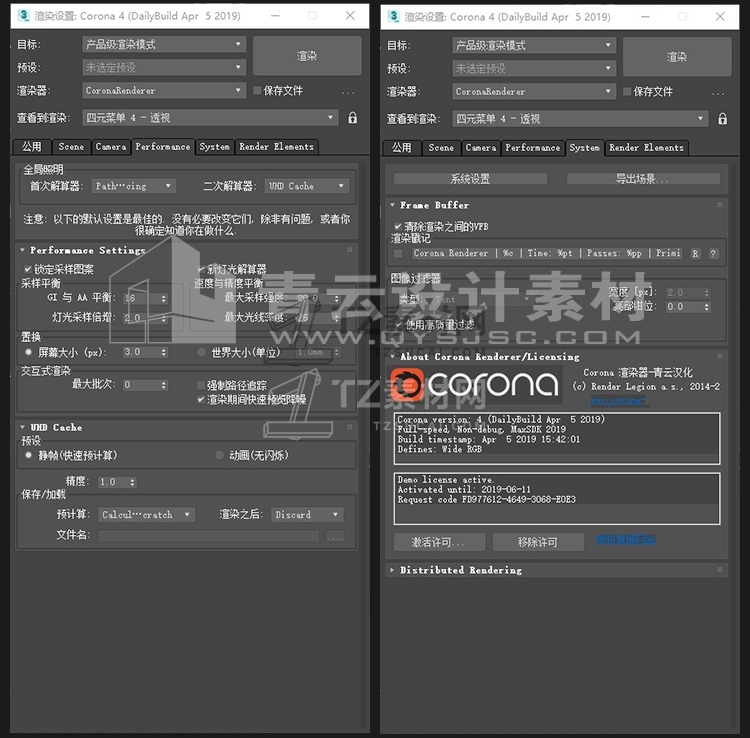The image size is (750, 738).
Task: Open 查看到渲染 dropdown in the right window
Action: pos(580,119)
